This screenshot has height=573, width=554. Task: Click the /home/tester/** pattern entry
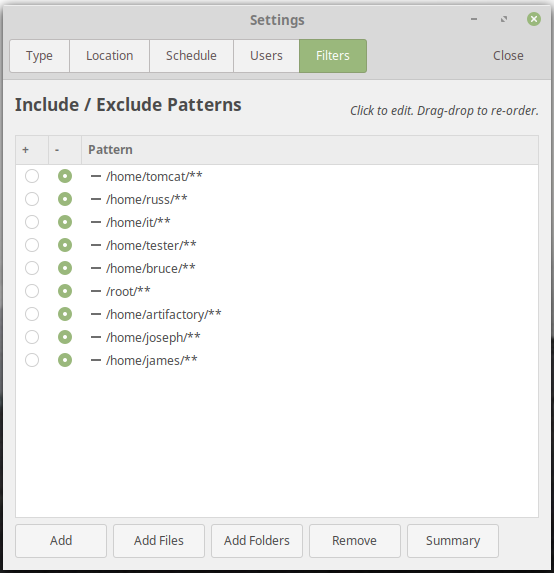pyautogui.click(x=151, y=245)
